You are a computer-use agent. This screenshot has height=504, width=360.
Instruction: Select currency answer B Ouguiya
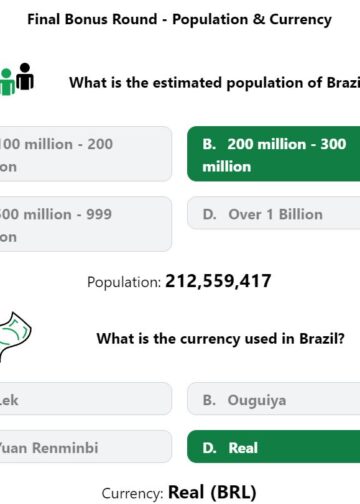click(273, 399)
